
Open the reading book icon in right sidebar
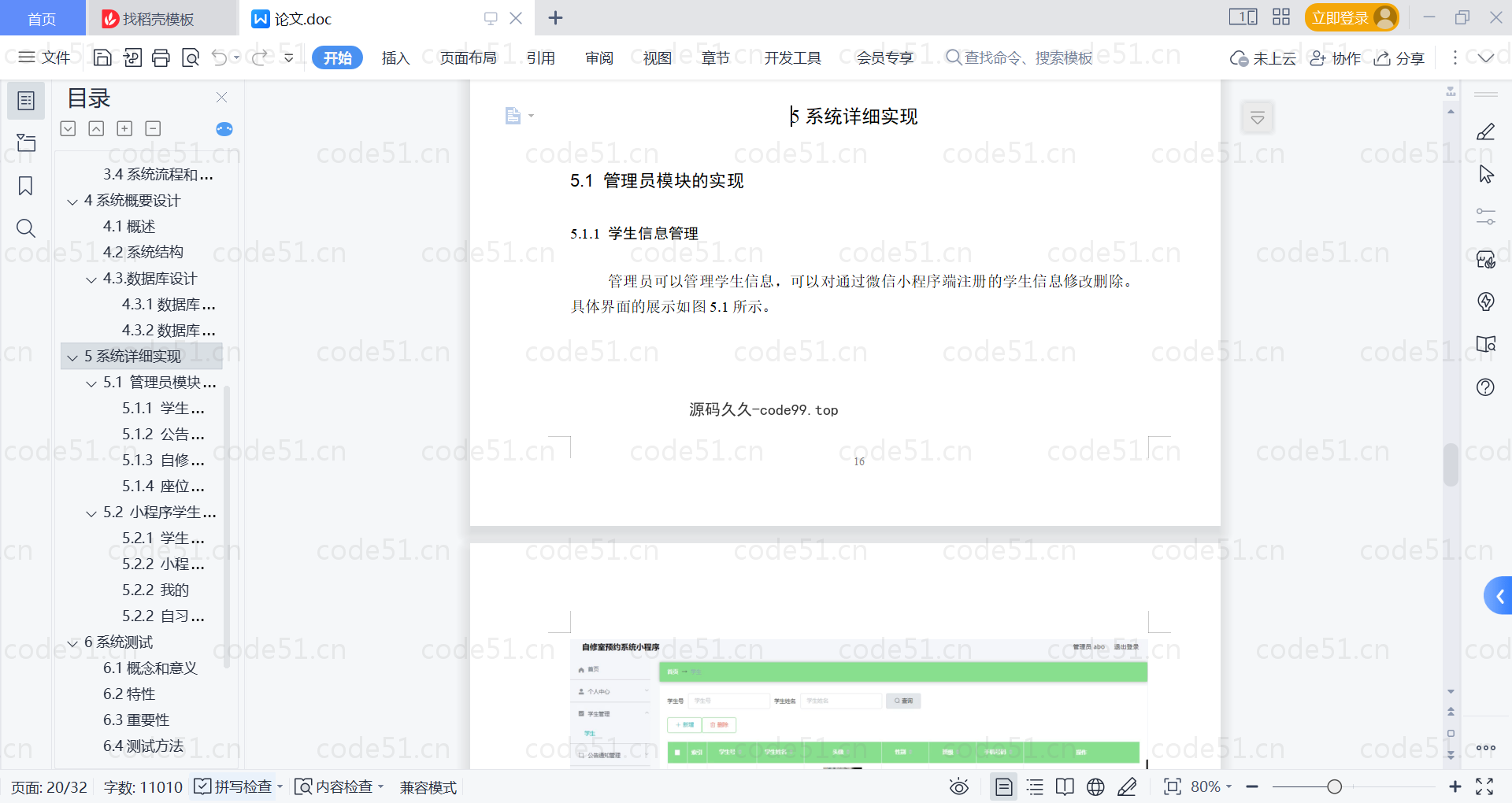tap(1485, 344)
